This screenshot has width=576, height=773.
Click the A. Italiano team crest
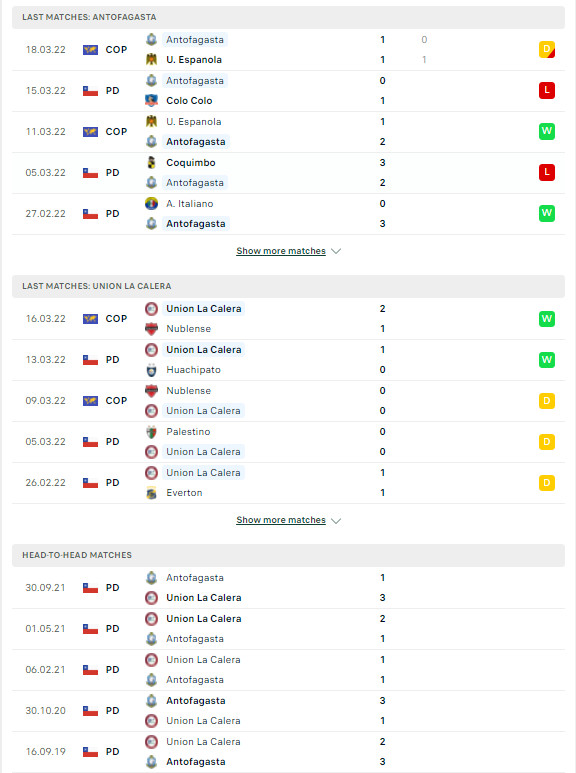point(151,204)
